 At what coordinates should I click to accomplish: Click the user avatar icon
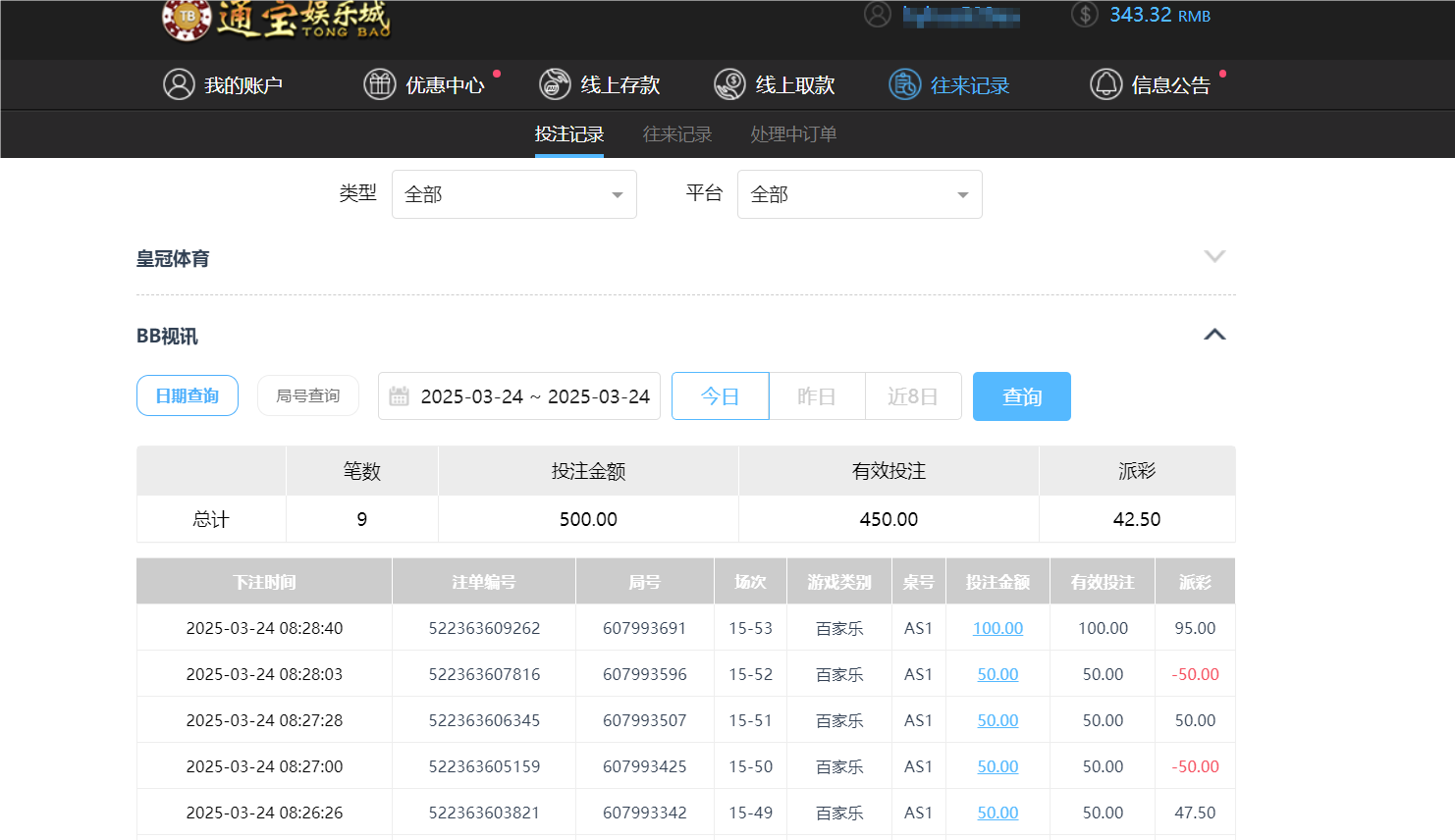[878, 15]
